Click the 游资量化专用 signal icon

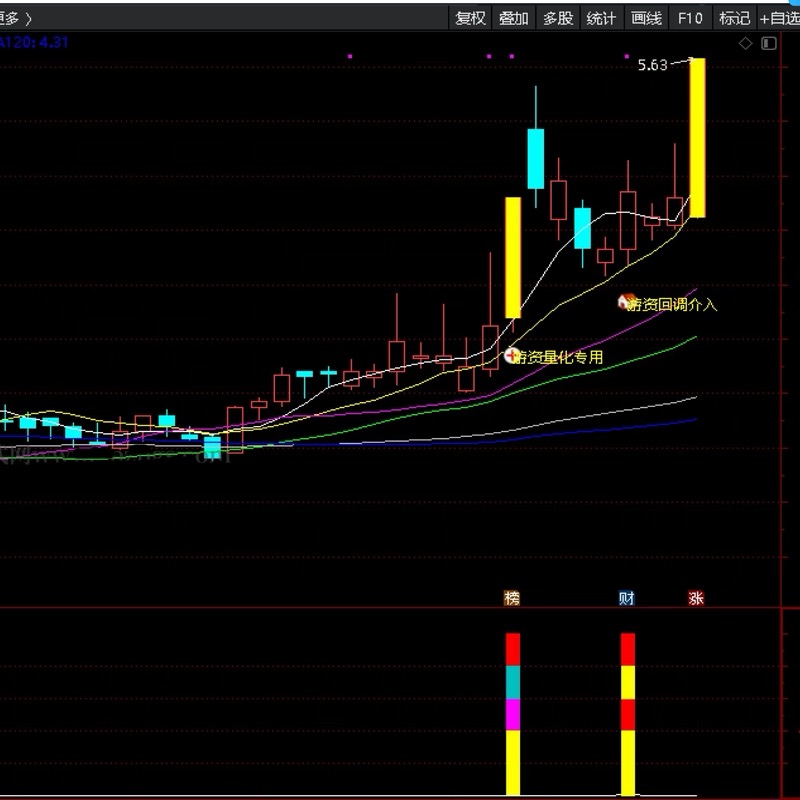(x=513, y=355)
